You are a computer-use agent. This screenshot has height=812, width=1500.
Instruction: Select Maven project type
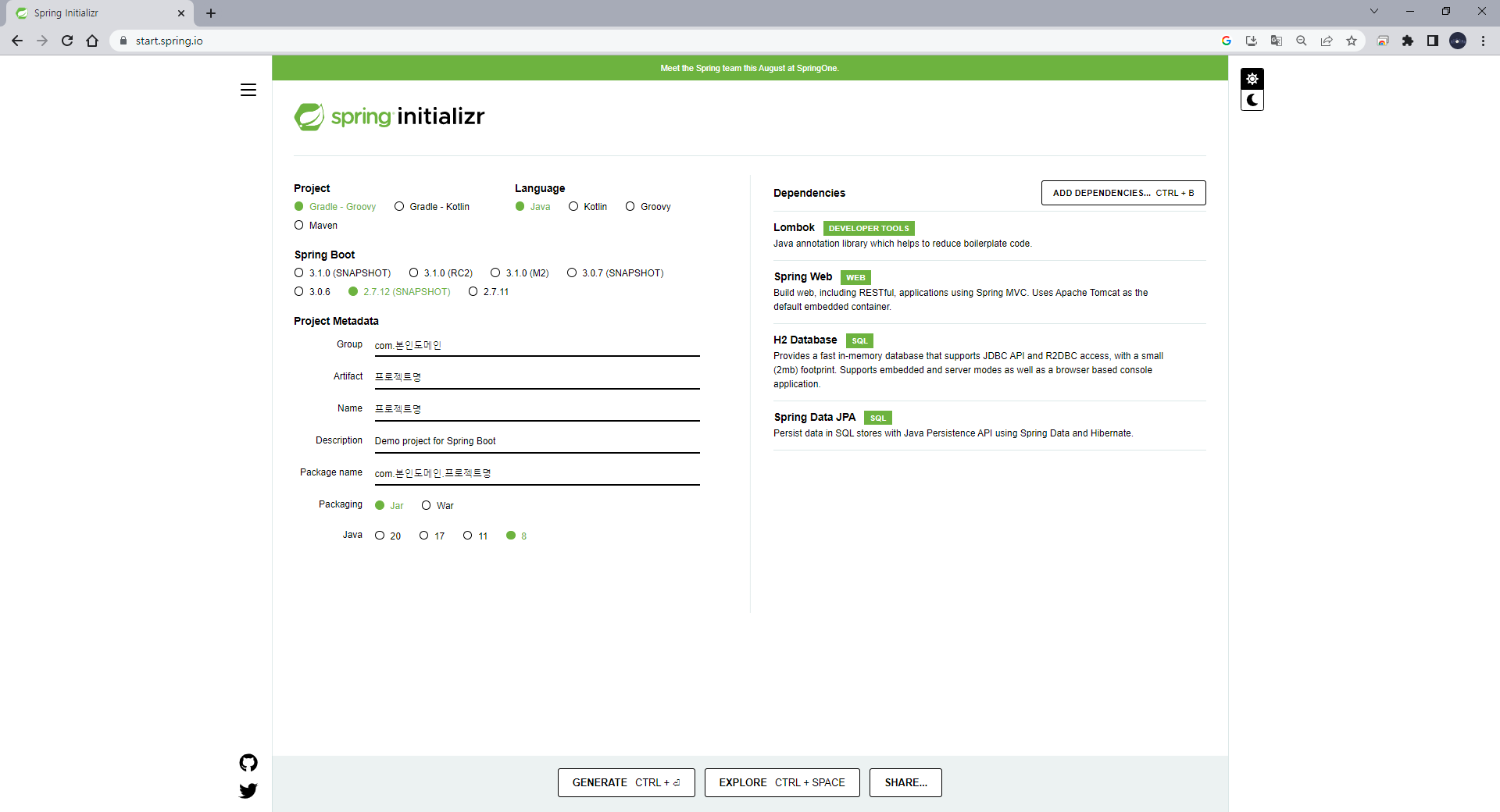point(316,226)
